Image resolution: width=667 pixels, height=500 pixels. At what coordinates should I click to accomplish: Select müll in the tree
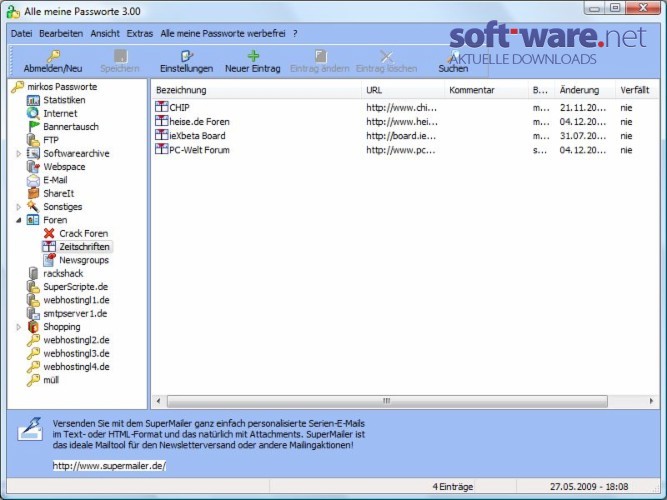point(51,380)
